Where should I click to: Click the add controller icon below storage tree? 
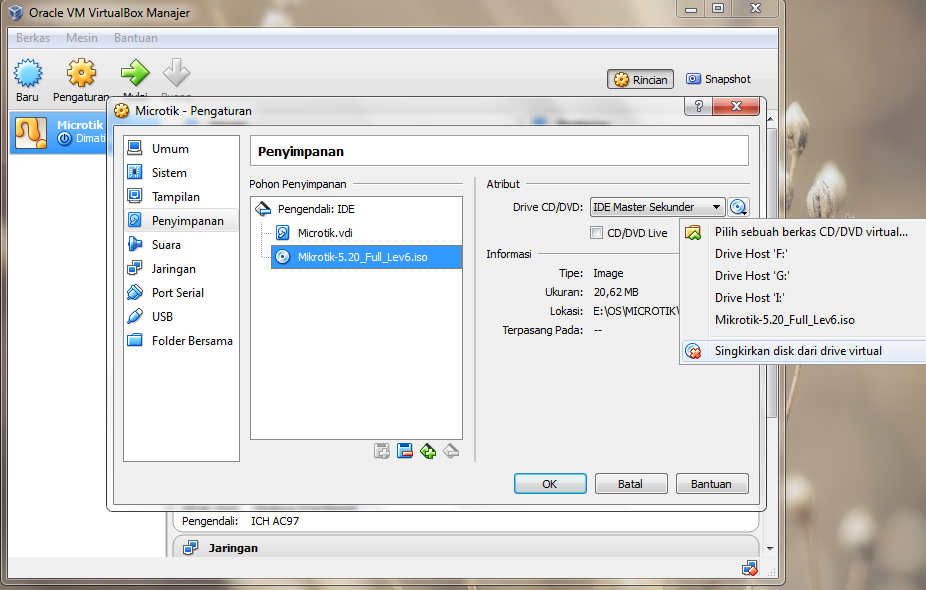[x=382, y=452]
